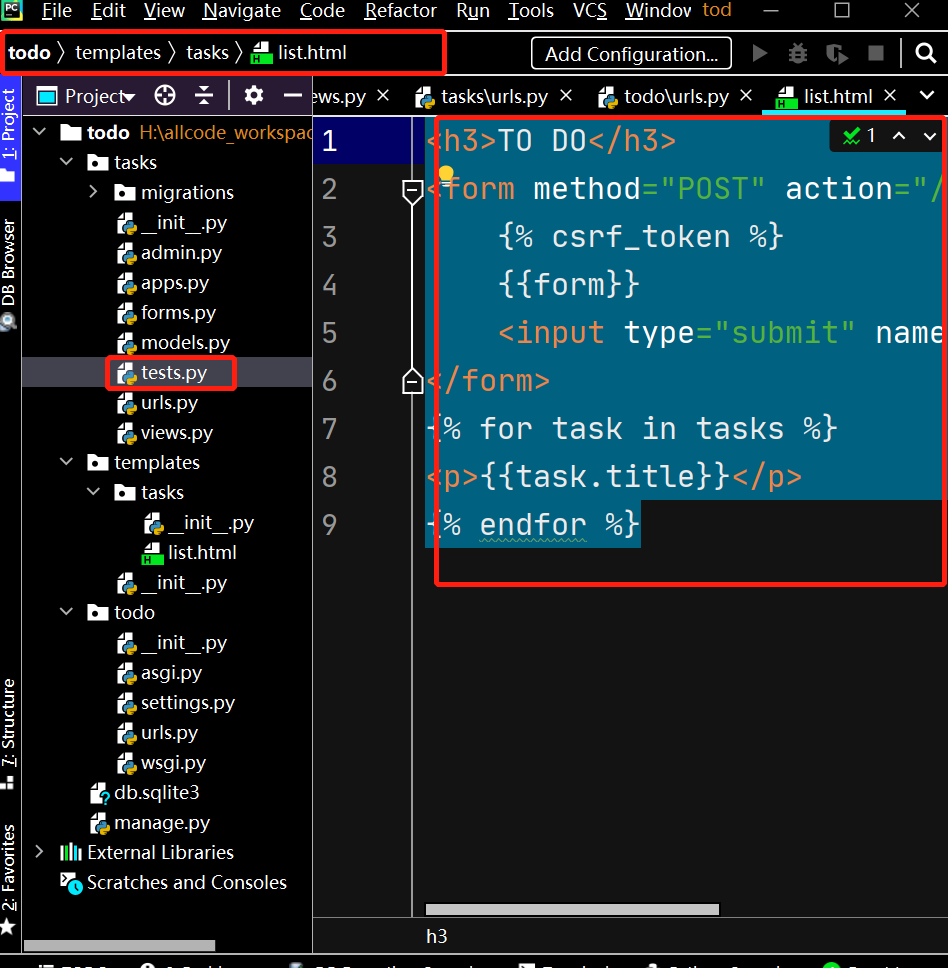
Task: Toggle the 1: Project tool window
Action: coord(9,137)
